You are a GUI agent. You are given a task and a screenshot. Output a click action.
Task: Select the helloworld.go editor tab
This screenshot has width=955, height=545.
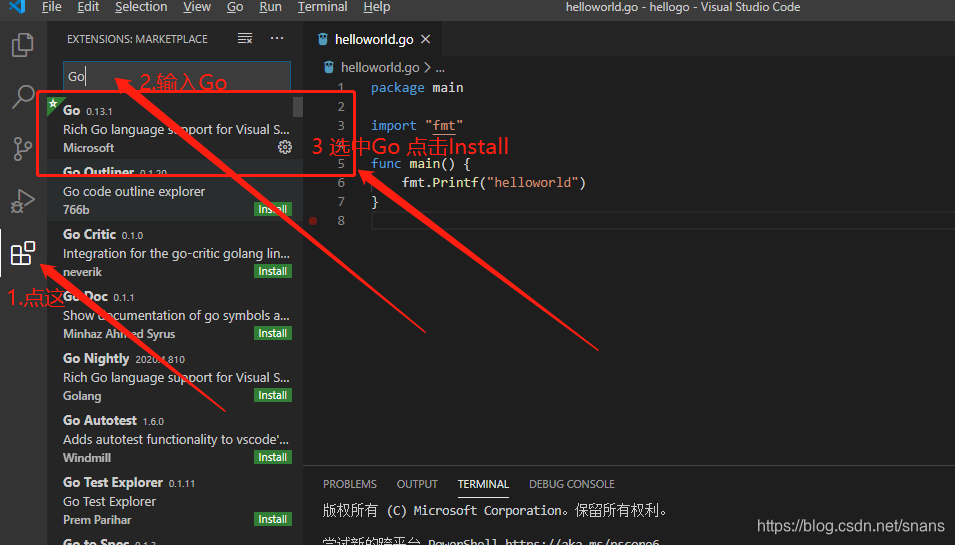click(373, 39)
